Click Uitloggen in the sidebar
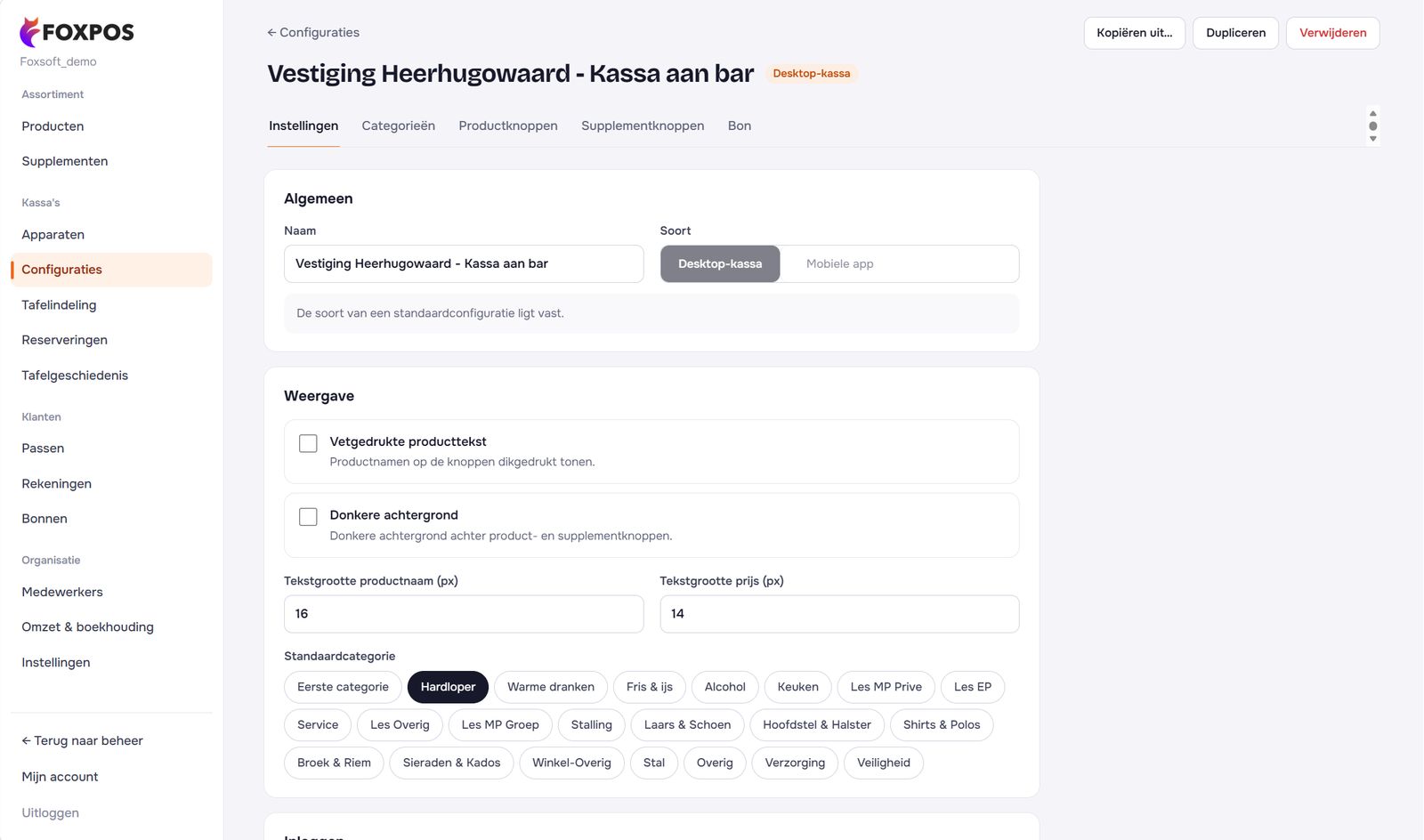 click(x=51, y=812)
